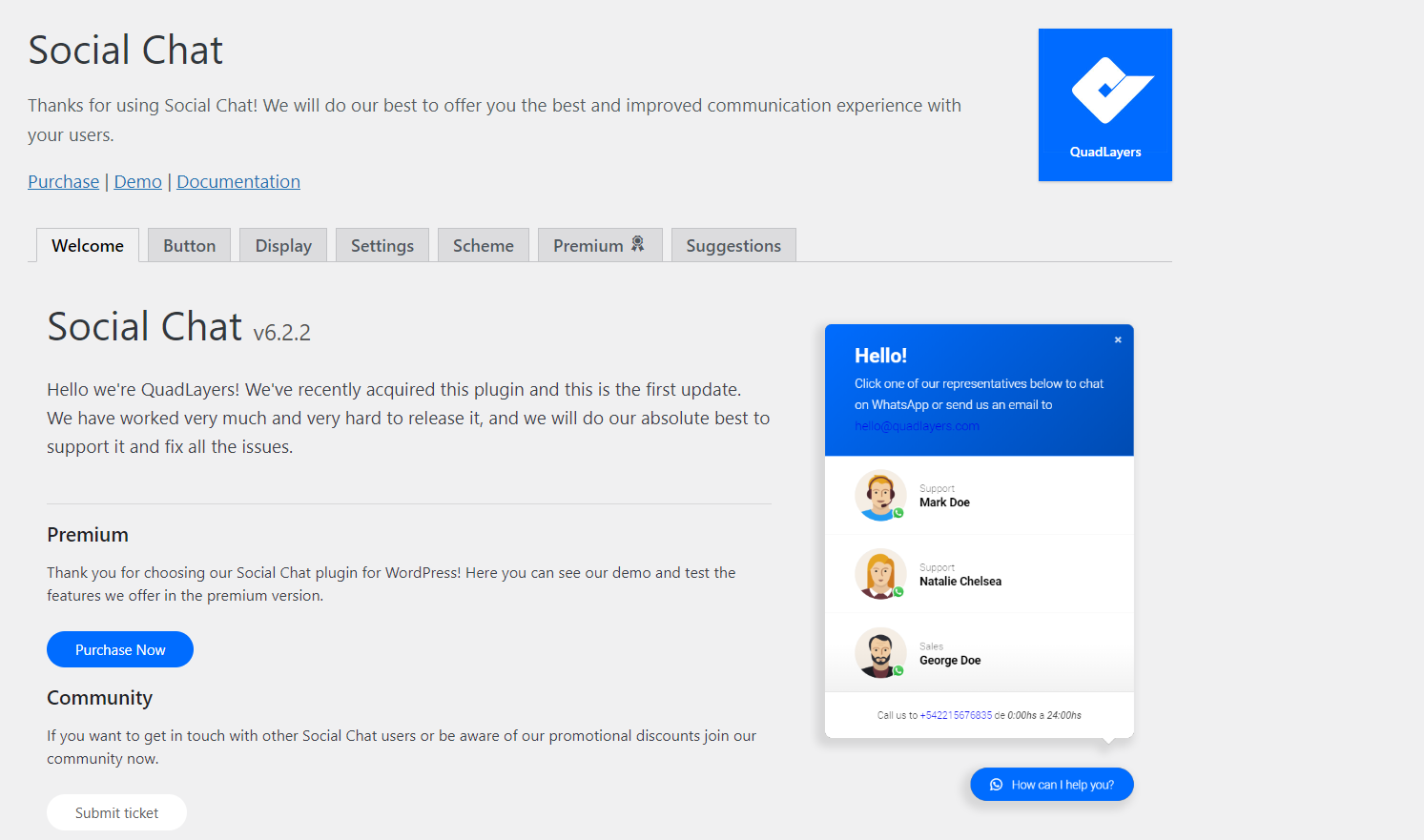Click the Submit ticket button
The image size is (1424, 840).
pos(116,812)
